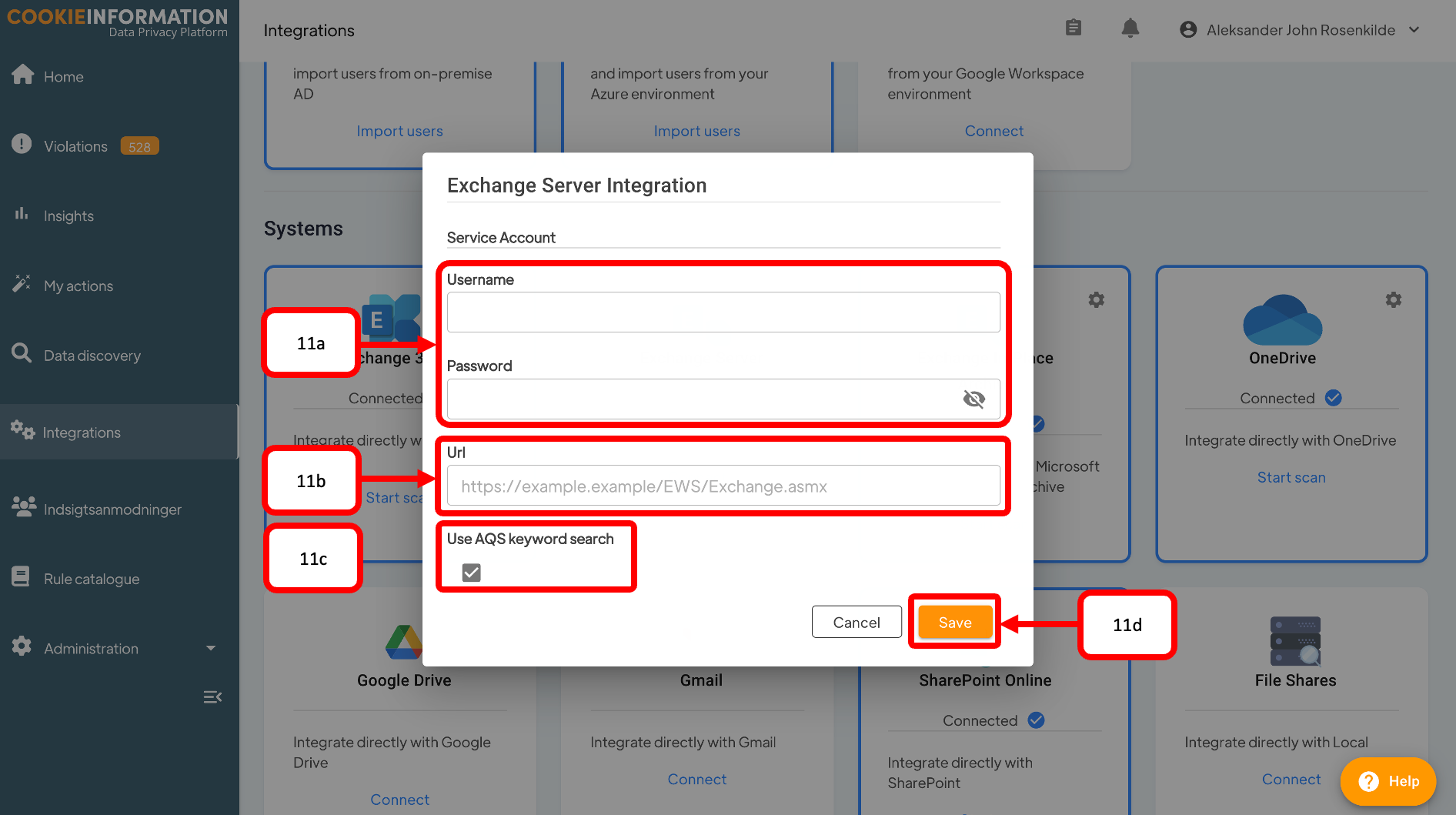Click the Url input field
This screenshot has height=815, width=1456.
click(x=723, y=486)
